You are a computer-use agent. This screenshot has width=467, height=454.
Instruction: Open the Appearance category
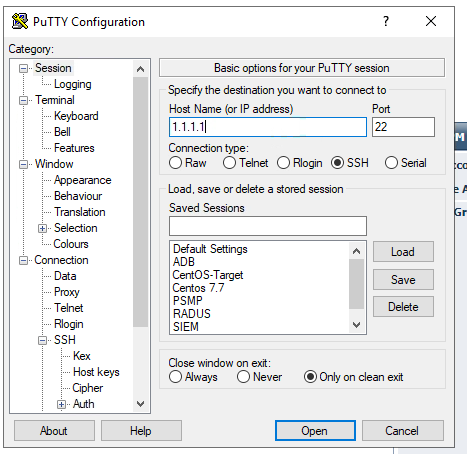[x=83, y=180]
